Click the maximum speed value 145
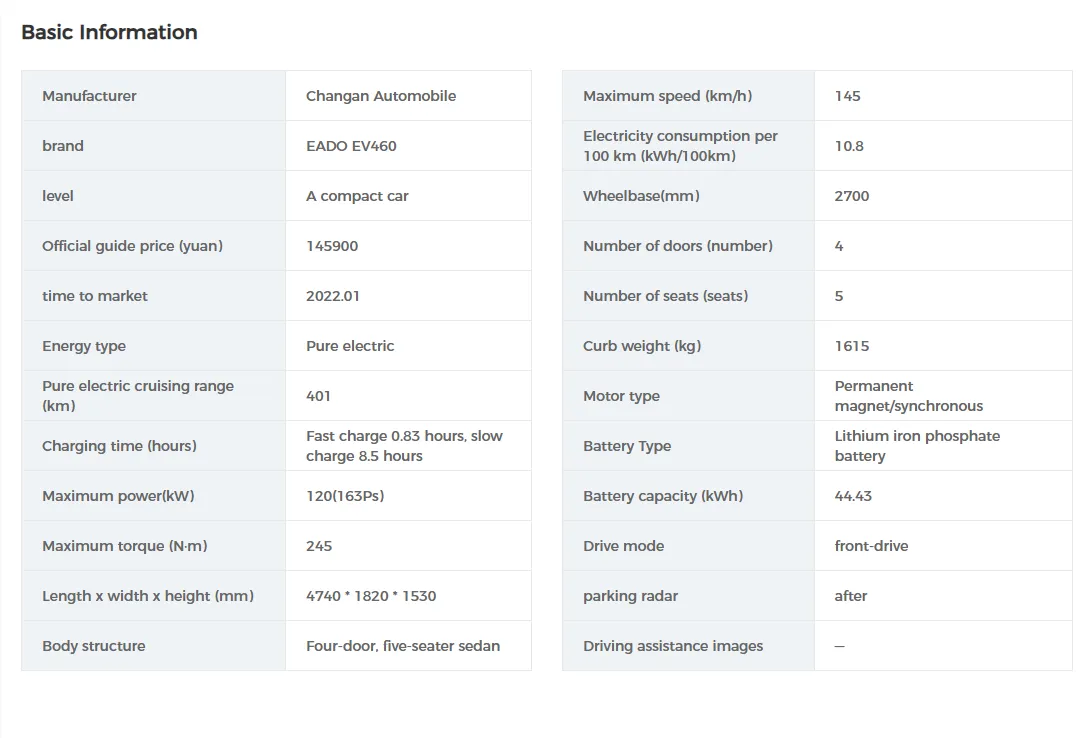Viewport: 1091px width, 738px height. [847, 96]
